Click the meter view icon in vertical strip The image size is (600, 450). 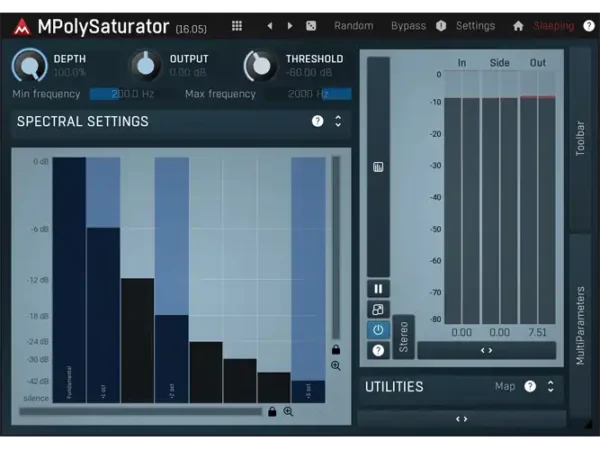378,167
